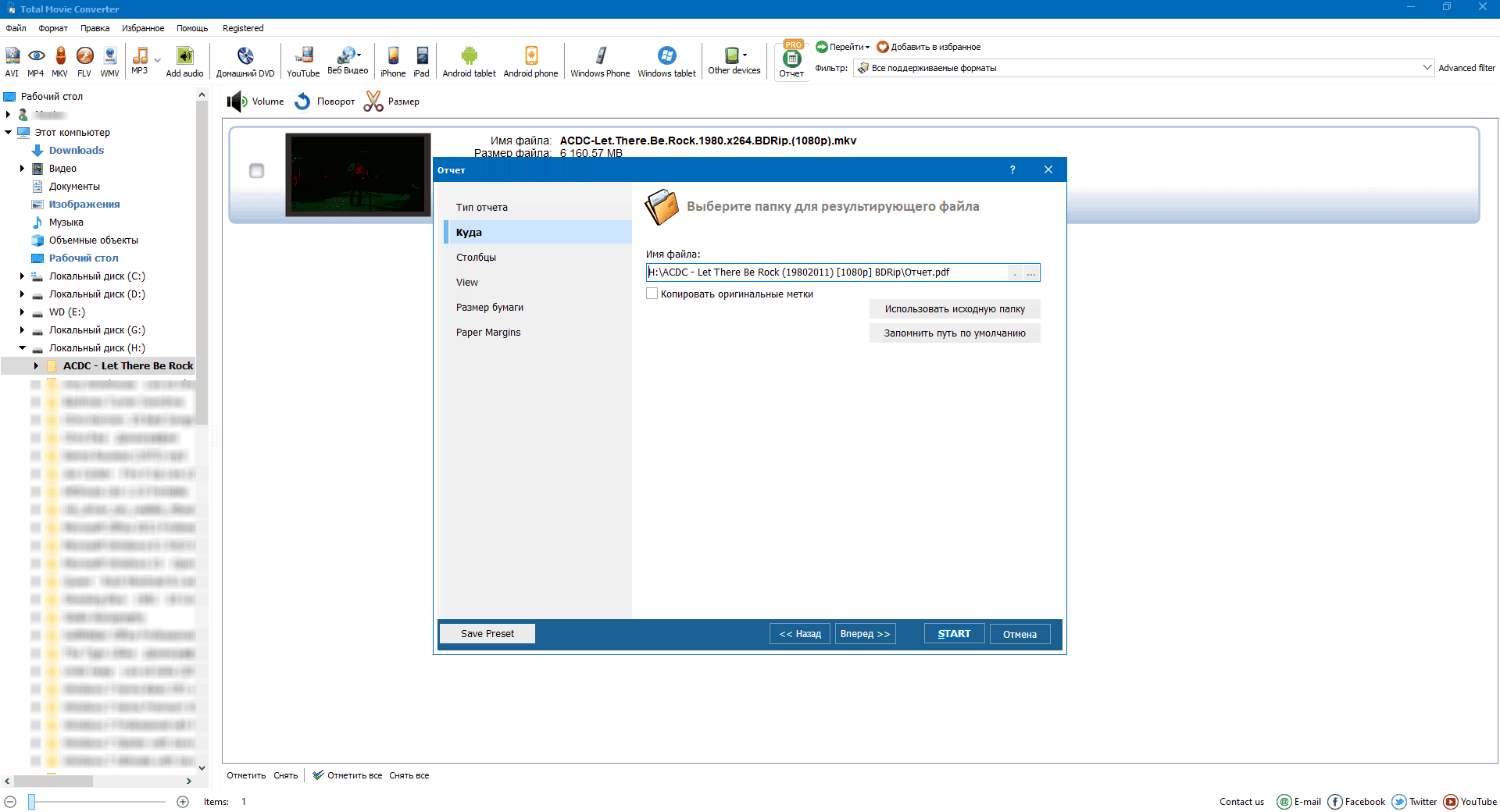Click the thumbnail zoom slider handle
Viewport: 1500px width, 812px height.
[x=32, y=802]
